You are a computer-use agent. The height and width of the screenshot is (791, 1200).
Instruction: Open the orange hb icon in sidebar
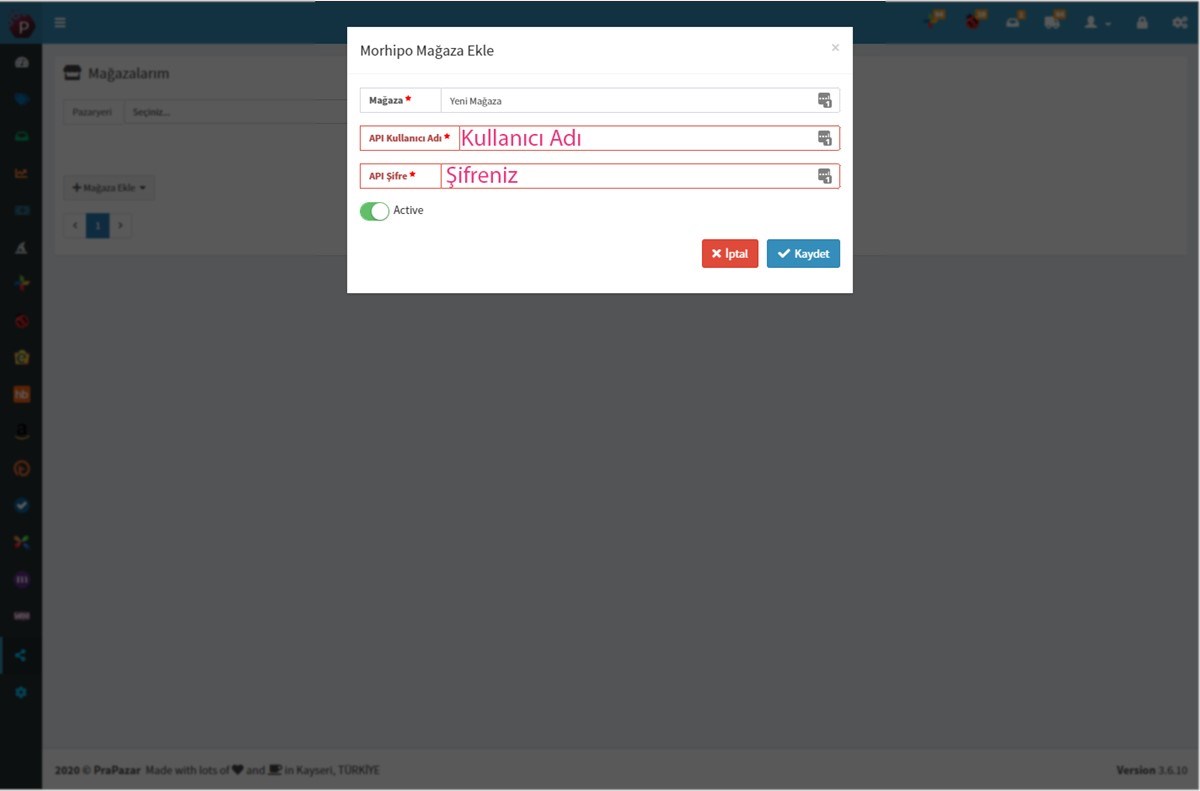pos(21,395)
